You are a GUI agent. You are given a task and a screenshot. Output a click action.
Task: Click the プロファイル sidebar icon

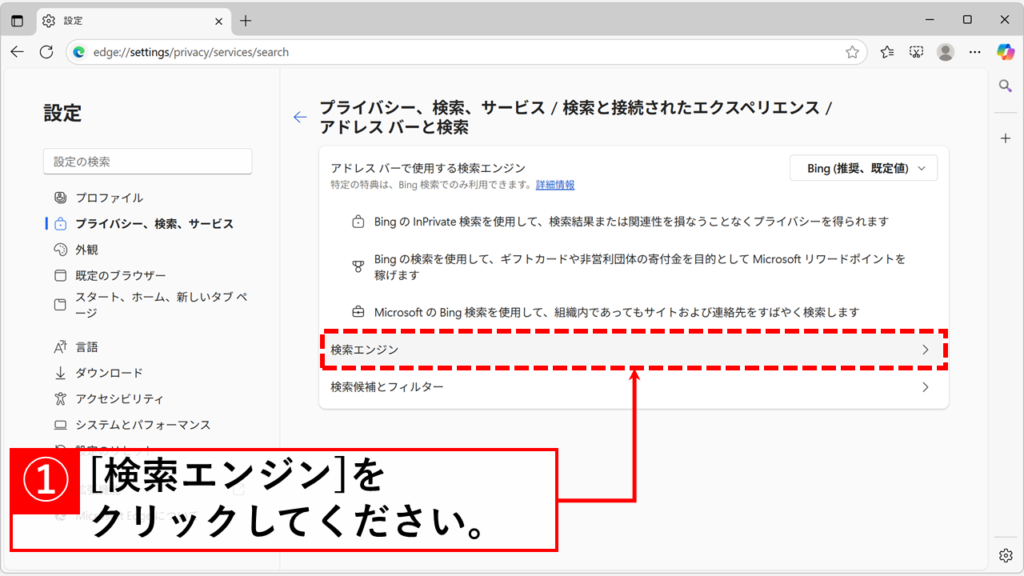point(60,197)
